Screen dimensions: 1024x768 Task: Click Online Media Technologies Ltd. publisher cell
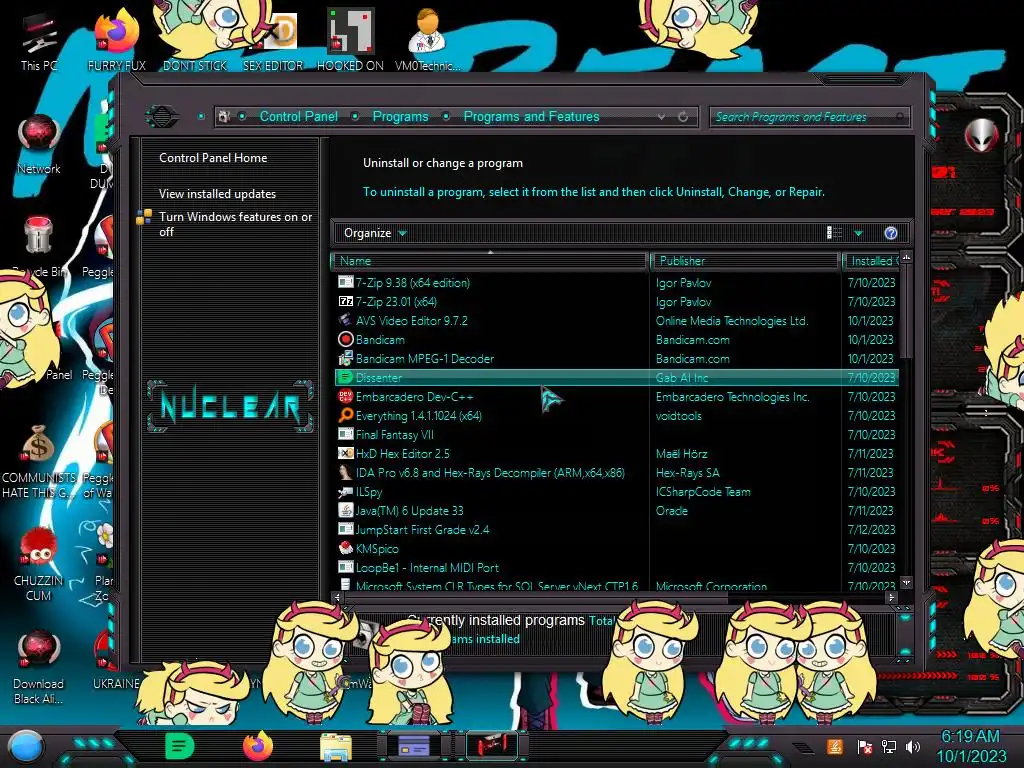click(732, 321)
